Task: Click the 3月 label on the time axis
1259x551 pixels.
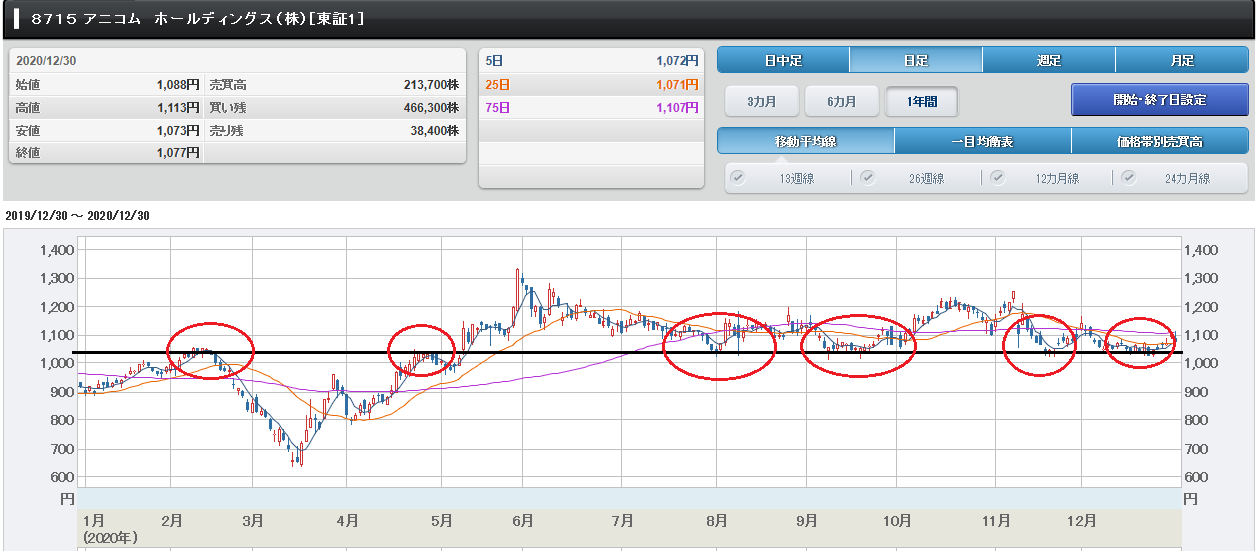Action: 252,521
